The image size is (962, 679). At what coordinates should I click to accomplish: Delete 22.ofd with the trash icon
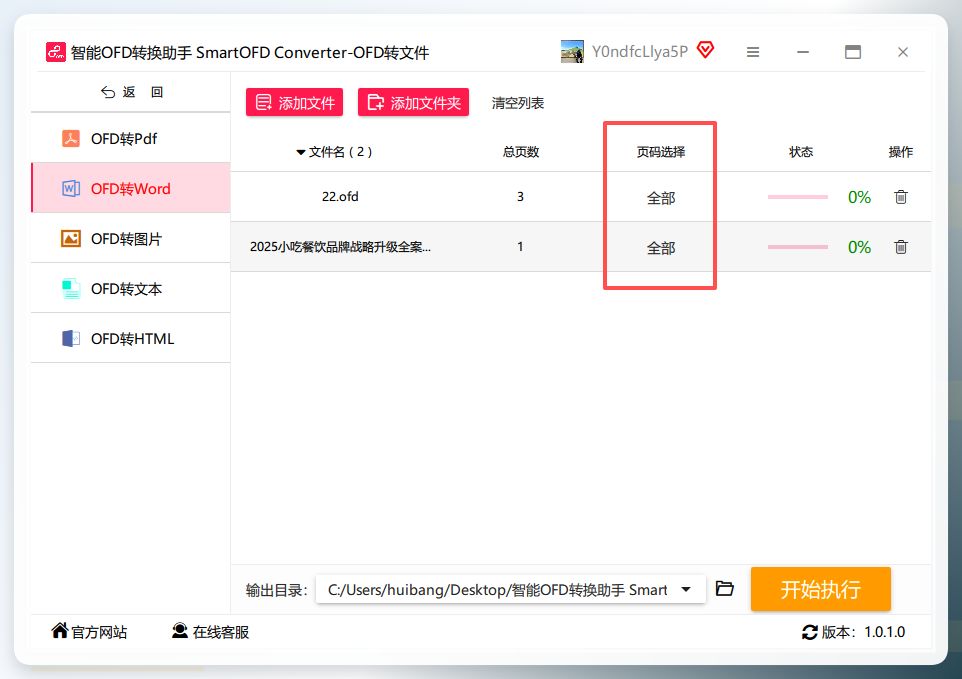click(901, 197)
